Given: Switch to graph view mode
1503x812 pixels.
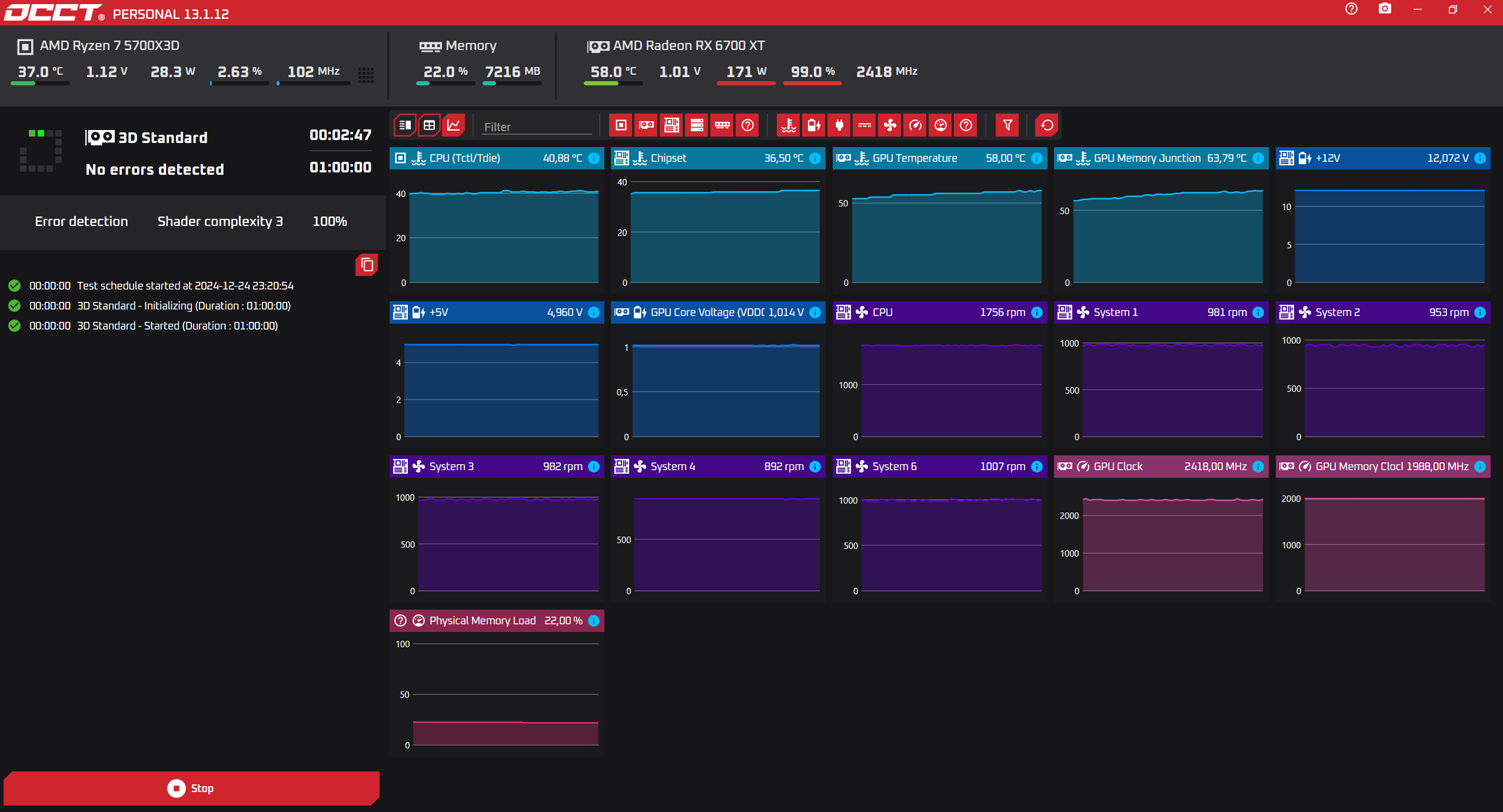Looking at the screenshot, I should click(454, 125).
